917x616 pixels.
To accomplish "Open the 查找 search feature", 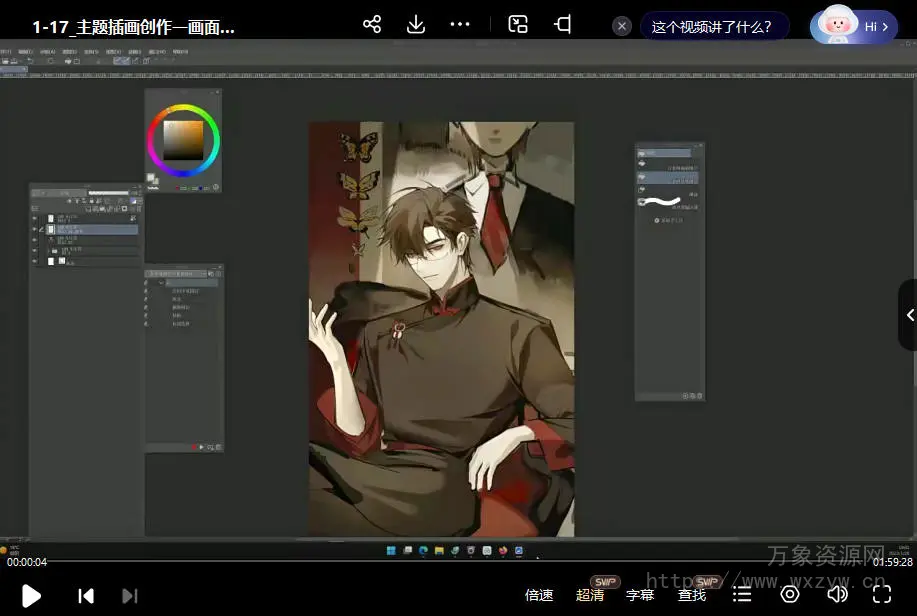I will tap(692, 595).
